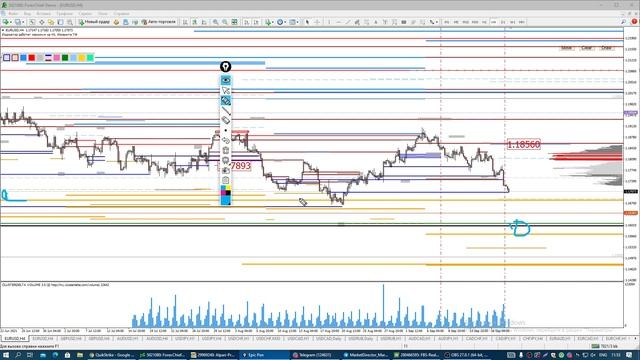Open the Terminal panel icon
The image size is (640, 360).
coord(60,22)
